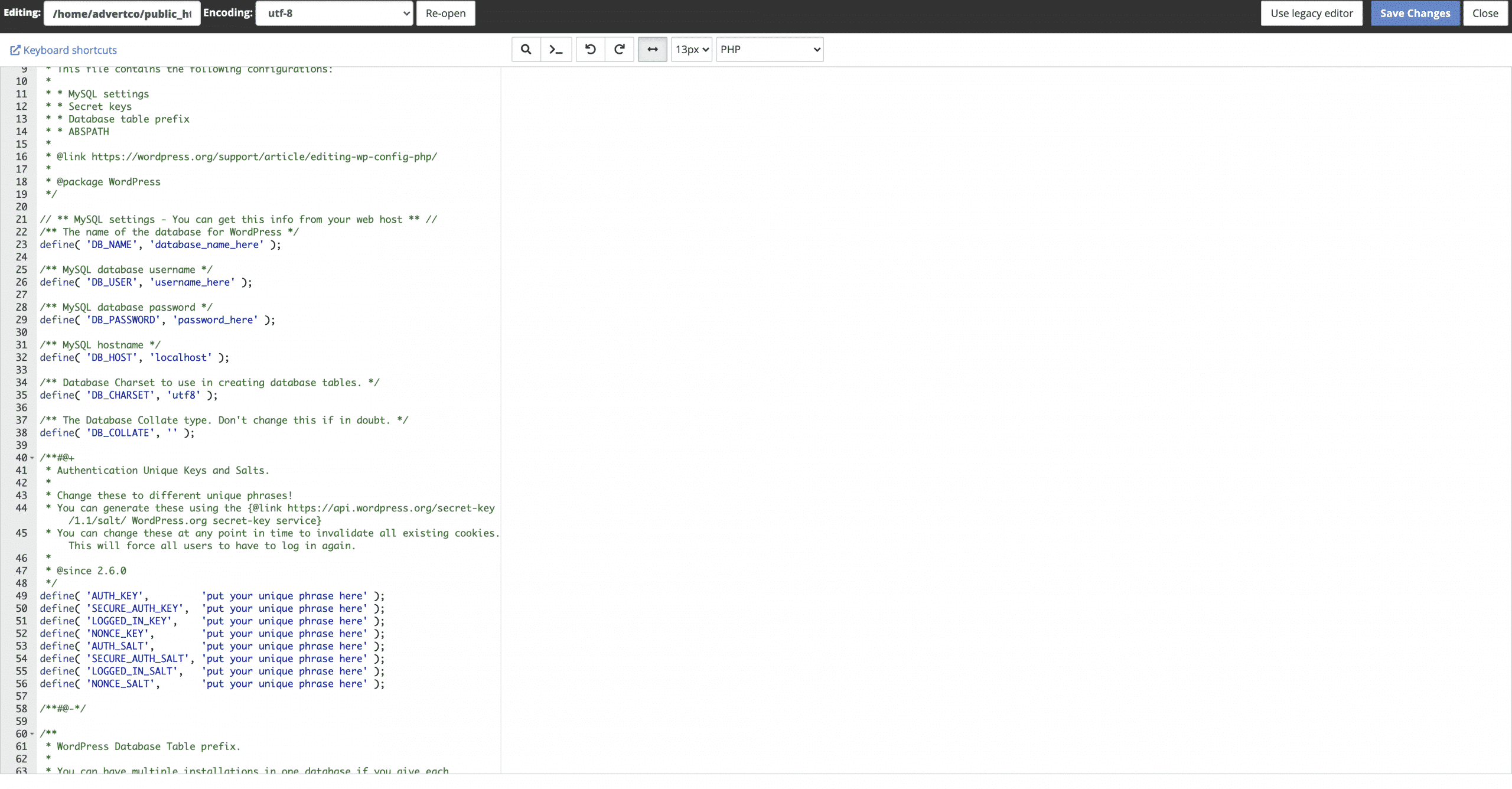Viewport: 1512px width, 789px height.
Task: Click 'NONCE_SALT' constant on line 56
Action: point(120,684)
